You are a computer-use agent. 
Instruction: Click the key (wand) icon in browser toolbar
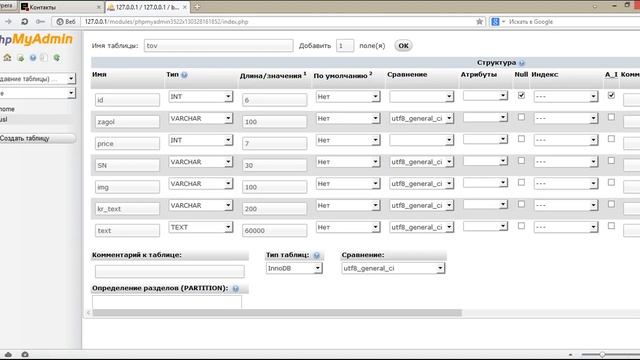(40, 22)
